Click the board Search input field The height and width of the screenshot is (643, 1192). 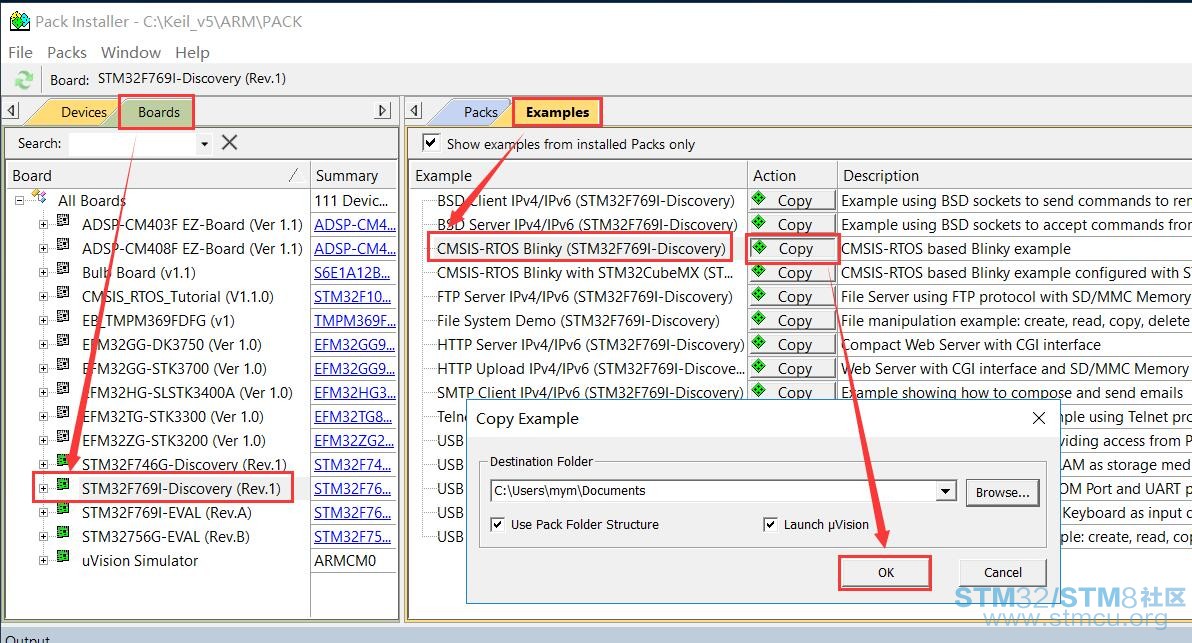pyautogui.click(x=133, y=143)
